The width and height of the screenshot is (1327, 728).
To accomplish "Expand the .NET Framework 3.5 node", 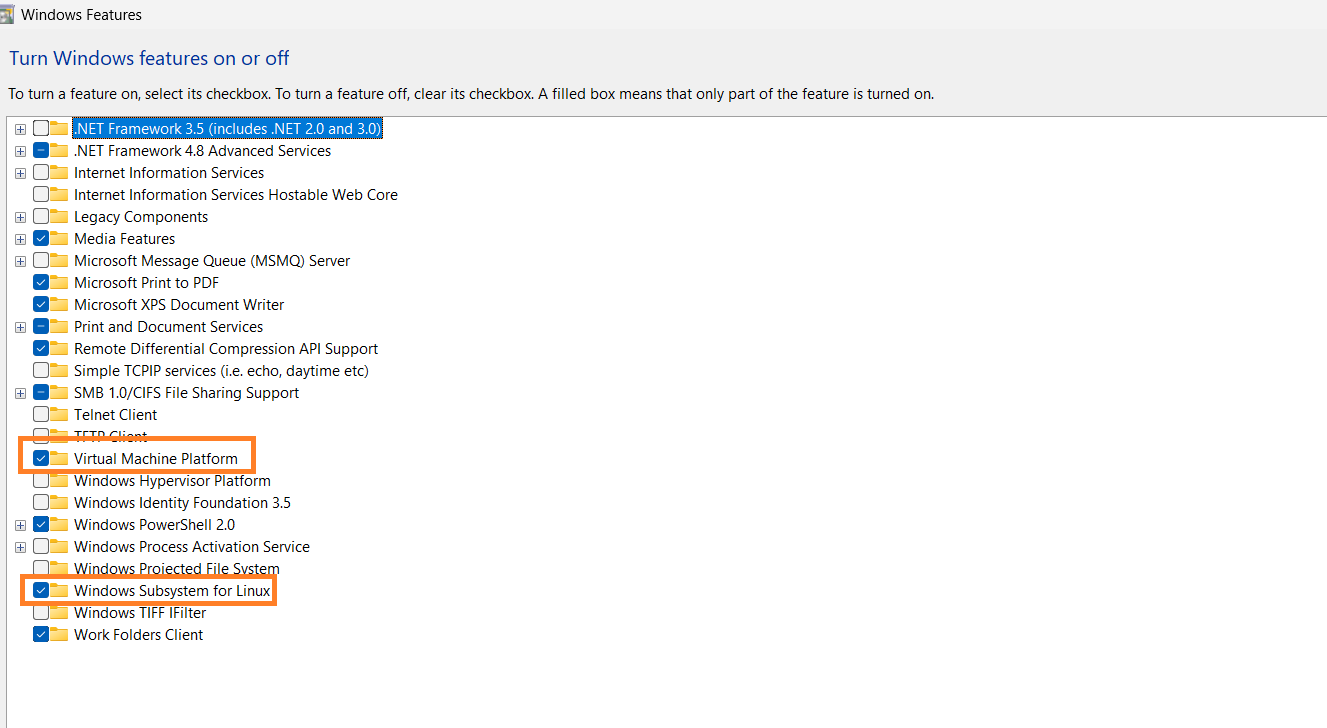I will click(x=21, y=128).
